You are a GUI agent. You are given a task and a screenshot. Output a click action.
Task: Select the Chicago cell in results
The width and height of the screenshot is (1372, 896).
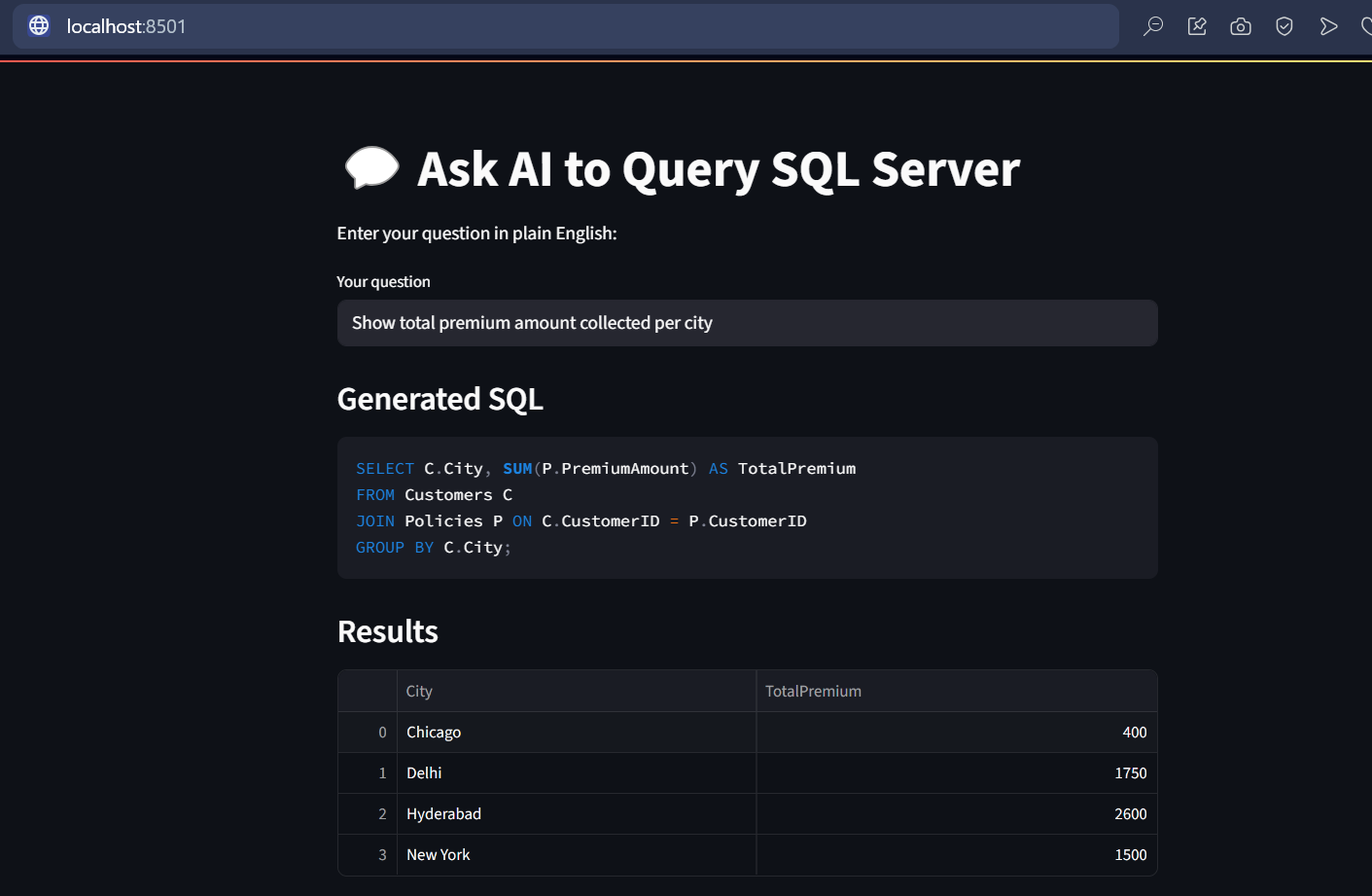pos(576,733)
